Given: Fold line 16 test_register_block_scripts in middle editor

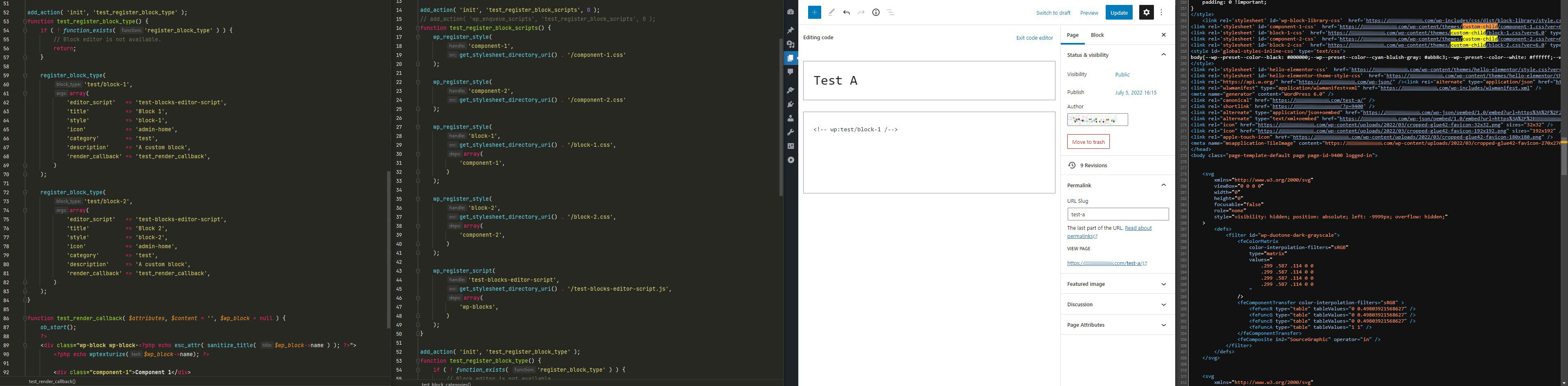Looking at the screenshot, I should (418, 28).
